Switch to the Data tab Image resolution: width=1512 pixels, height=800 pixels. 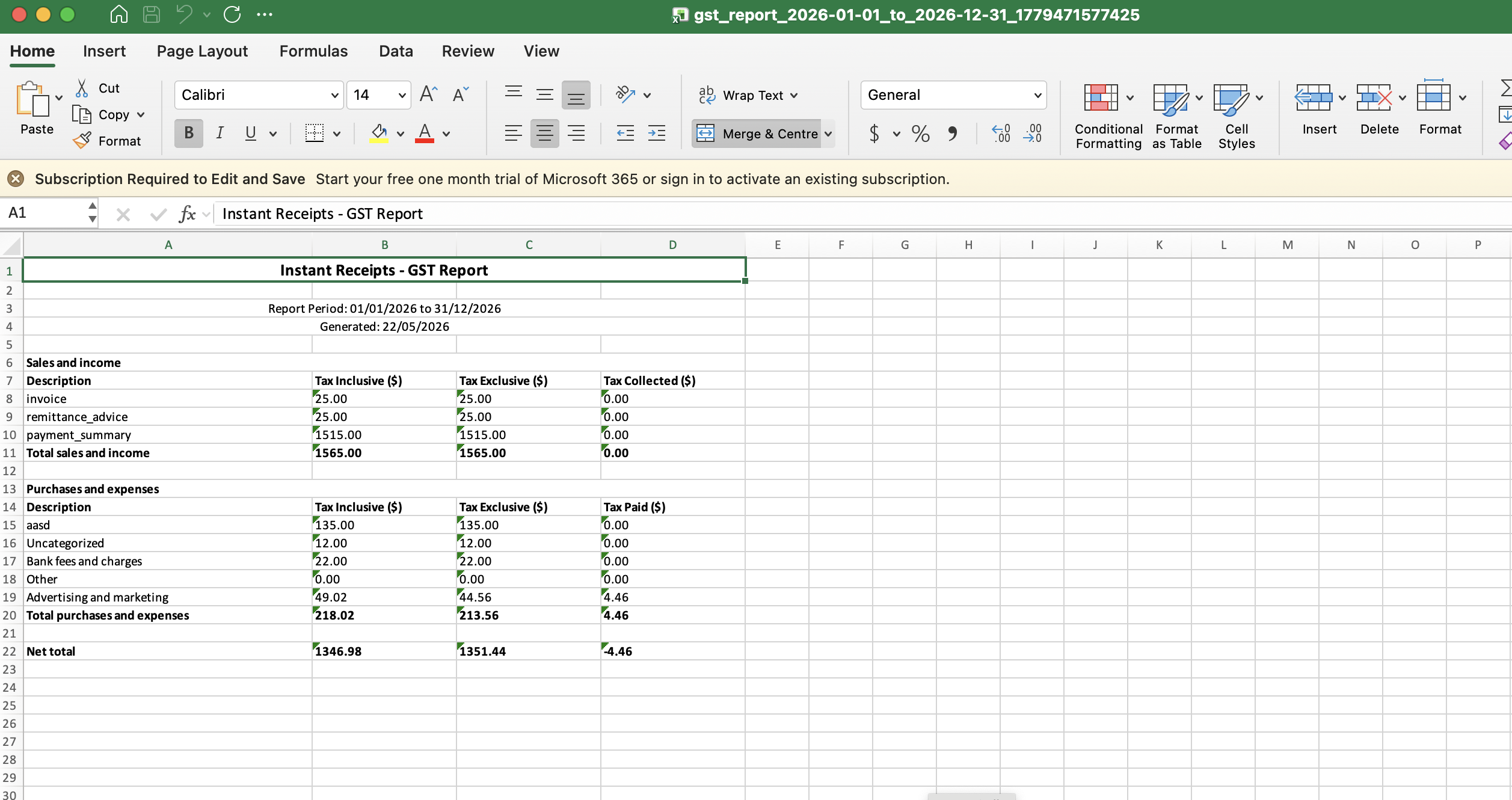pyautogui.click(x=396, y=51)
